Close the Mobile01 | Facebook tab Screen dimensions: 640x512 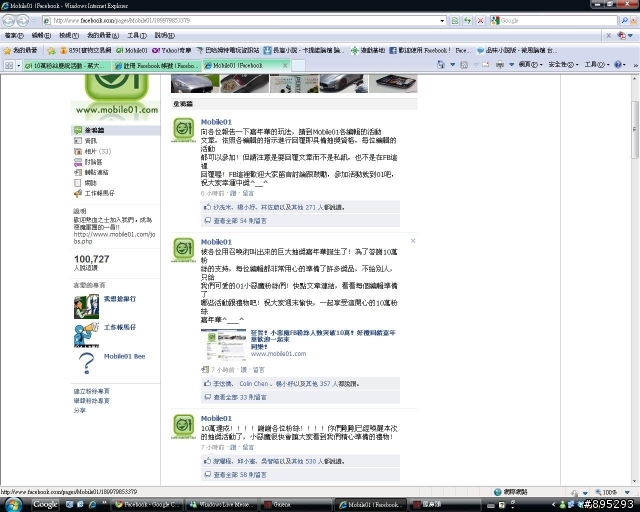click(285, 65)
